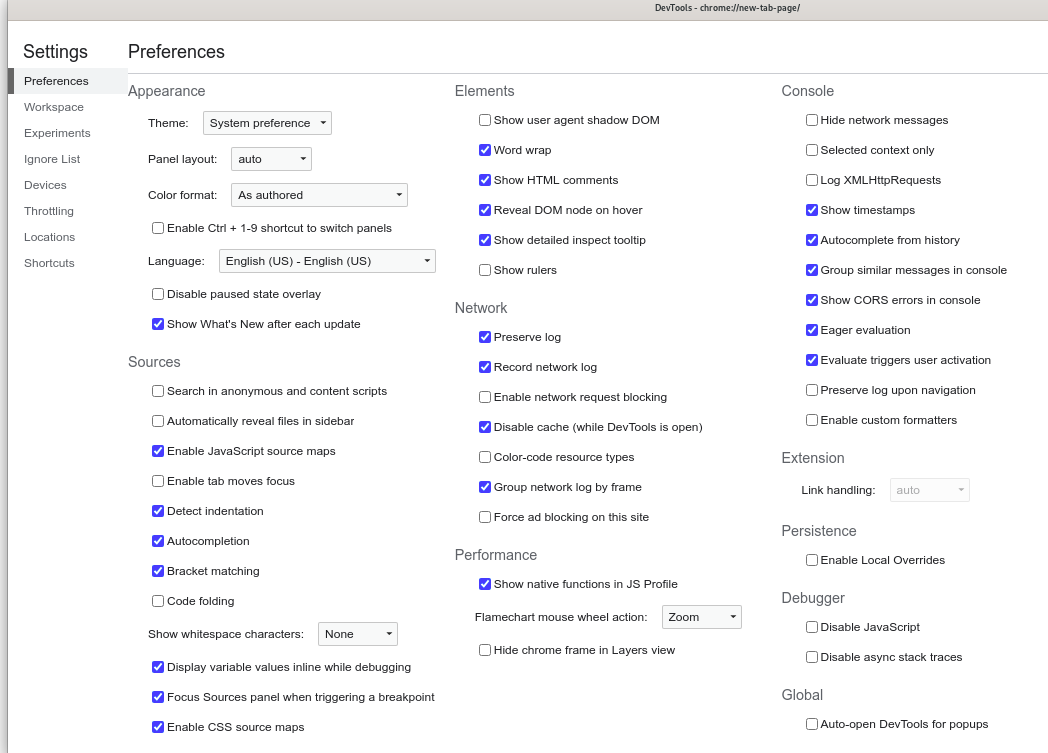Open the Theme dropdown

(x=267, y=123)
